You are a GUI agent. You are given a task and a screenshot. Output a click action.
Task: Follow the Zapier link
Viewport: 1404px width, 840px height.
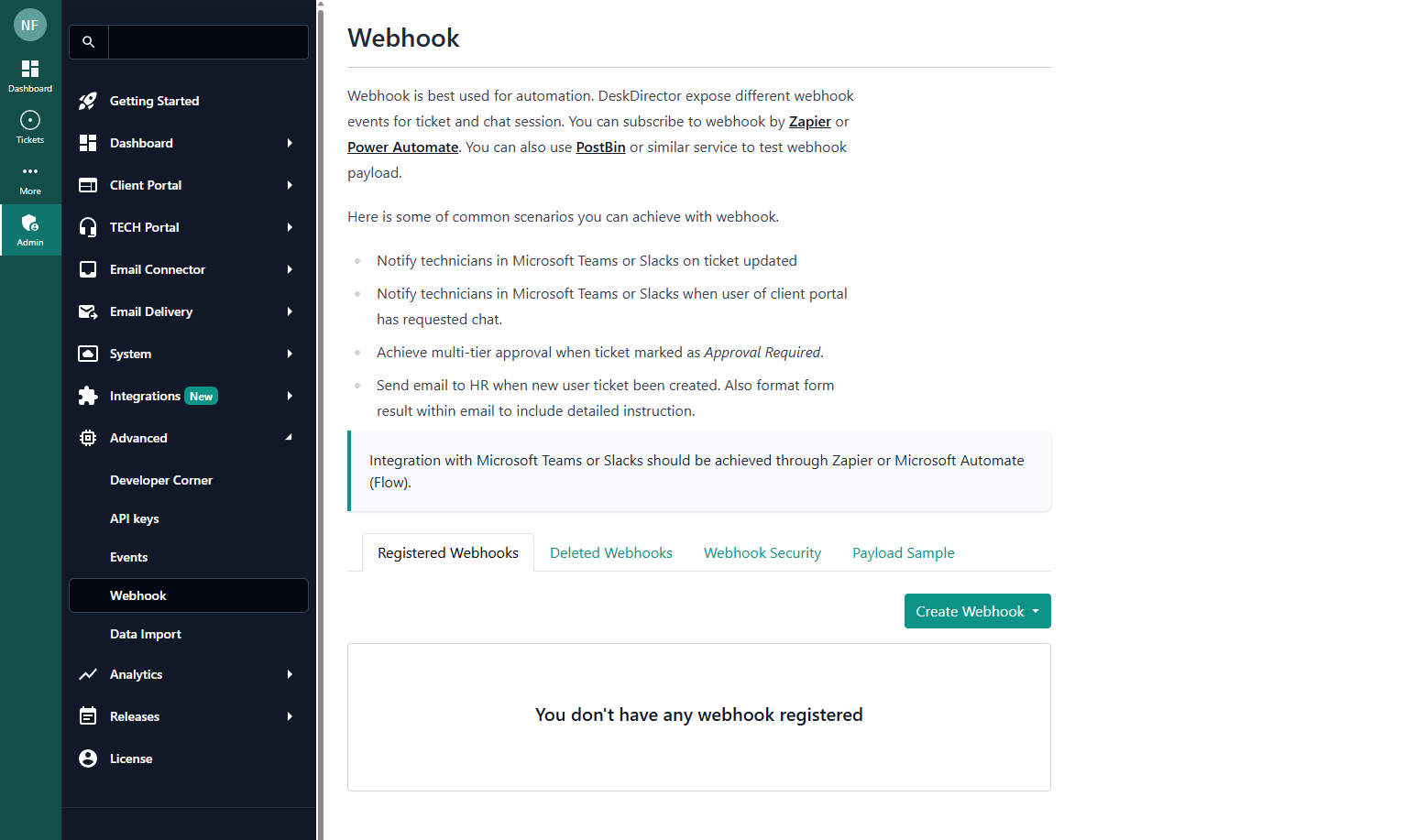tap(810, 122)
